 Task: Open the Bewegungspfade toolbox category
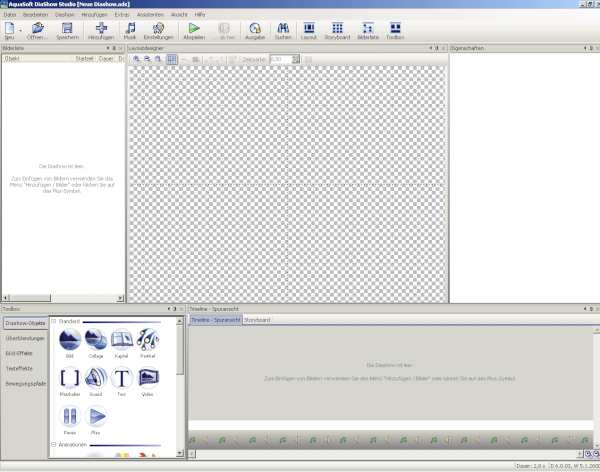tap(24, 382)
